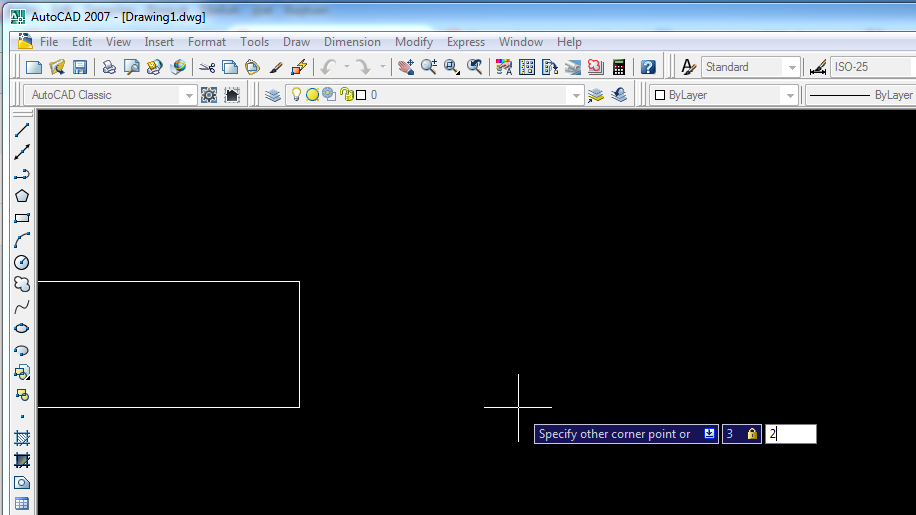Open the Modify menu
The width and height of the screenshot is (916, 515).
[x=414, y=42]
